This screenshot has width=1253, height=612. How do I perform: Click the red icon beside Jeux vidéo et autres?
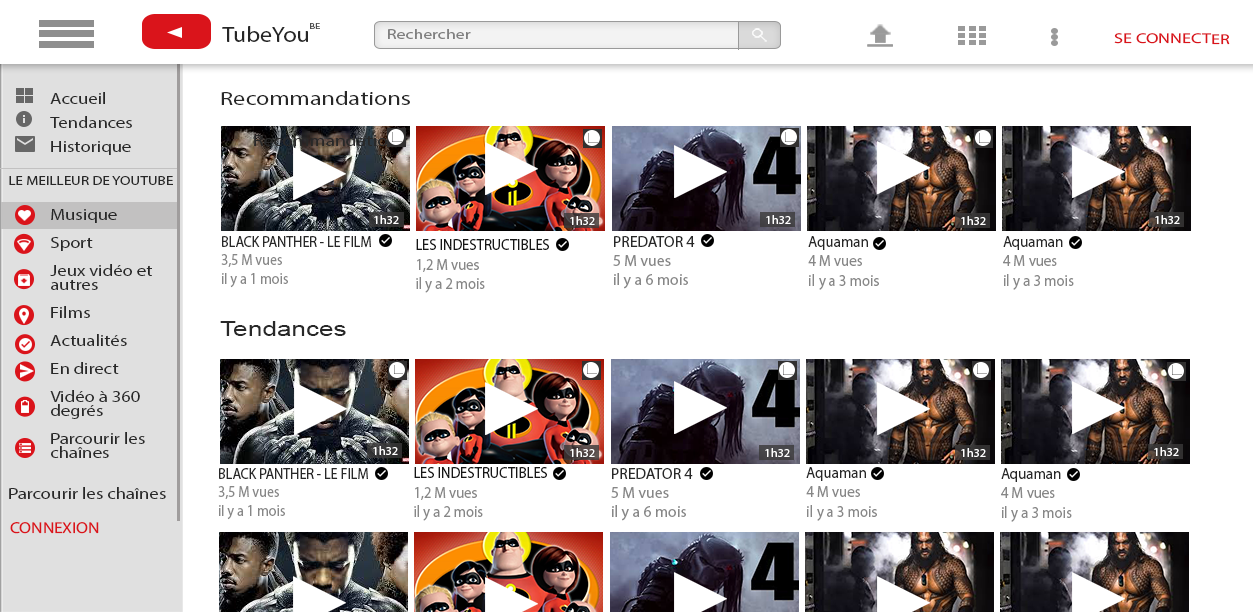(x=25, y=279)
